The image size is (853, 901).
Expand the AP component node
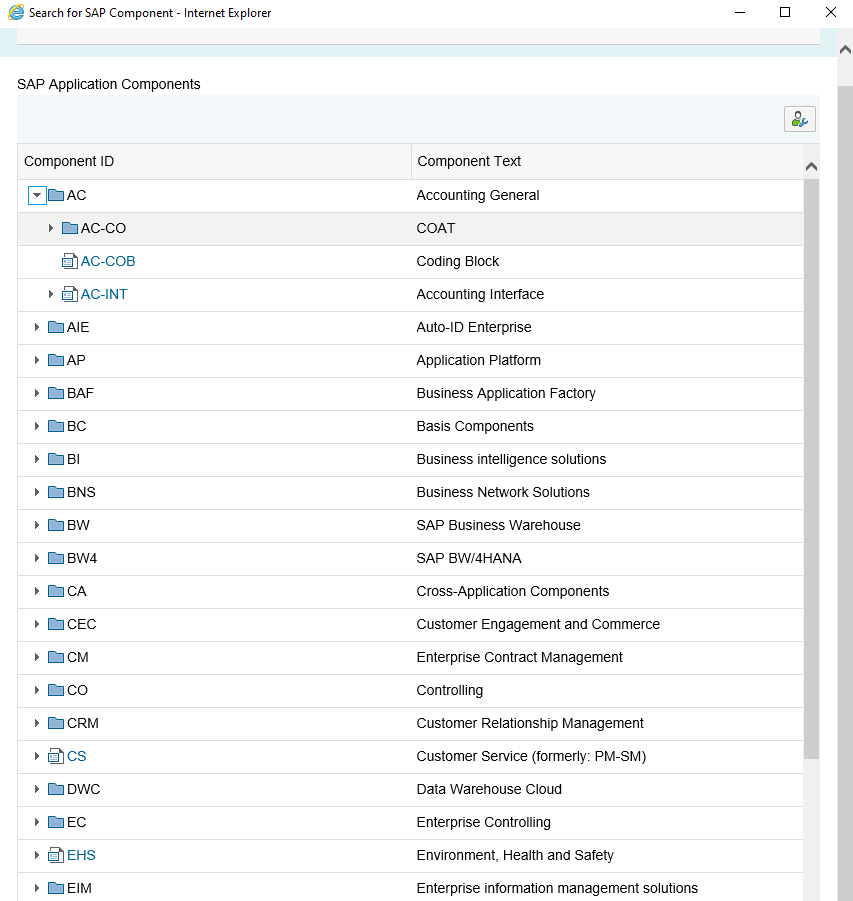click(x=37, y=360)
